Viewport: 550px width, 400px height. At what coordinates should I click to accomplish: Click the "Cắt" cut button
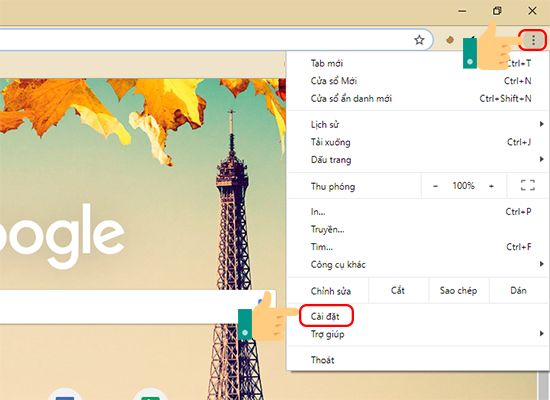click(398, 291)
